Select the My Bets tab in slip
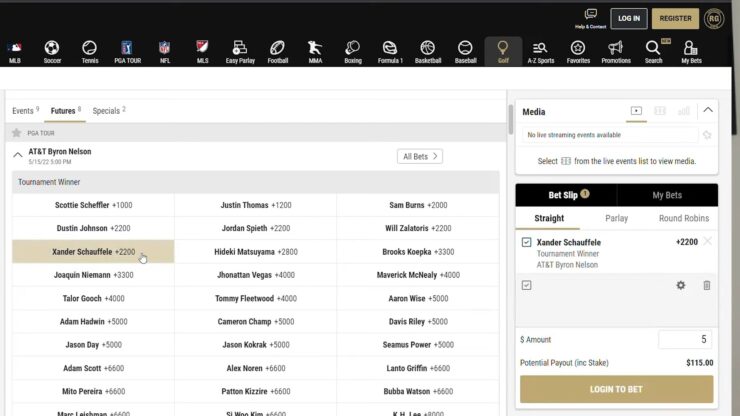 click(667, 195)
